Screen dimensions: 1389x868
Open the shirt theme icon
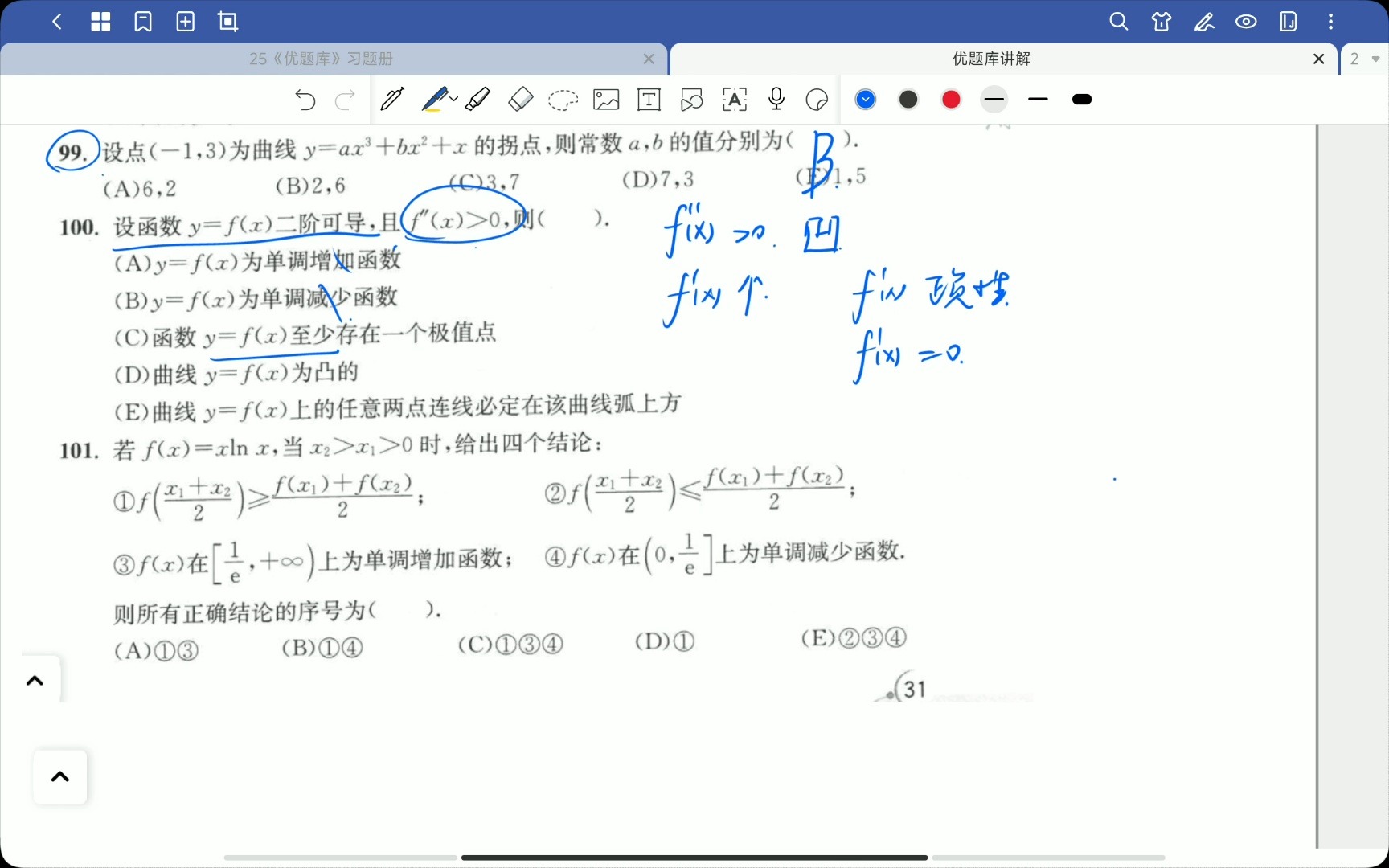[x=1162, y=22]
